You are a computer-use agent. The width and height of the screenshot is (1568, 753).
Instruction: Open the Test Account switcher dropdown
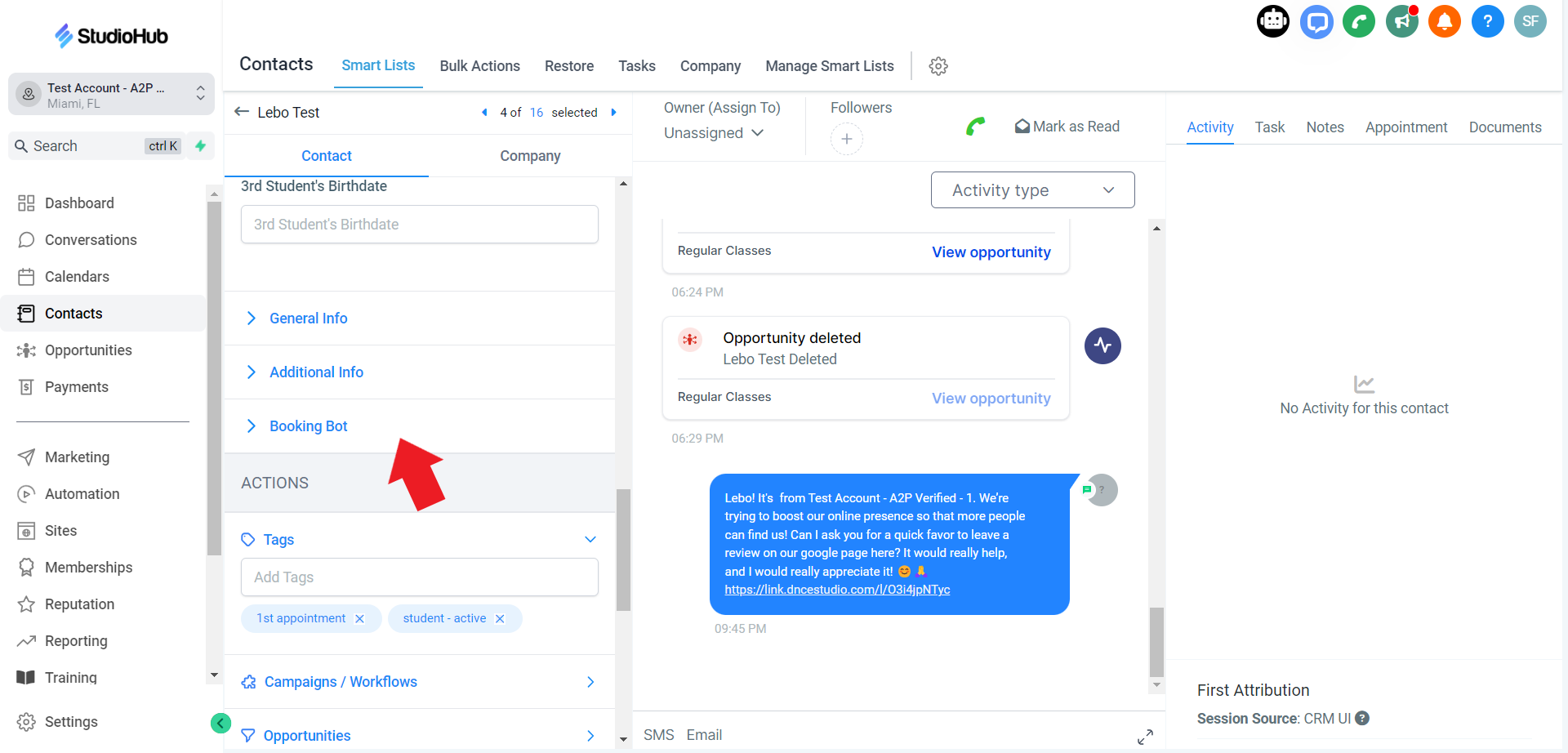pos(111,95)
